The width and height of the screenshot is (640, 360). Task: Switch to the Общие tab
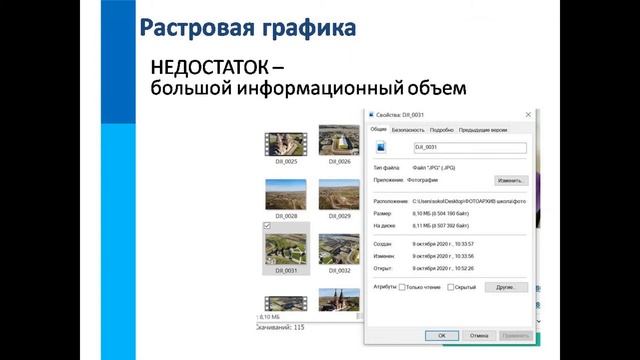pyautogui.click(x=378, y=129)
